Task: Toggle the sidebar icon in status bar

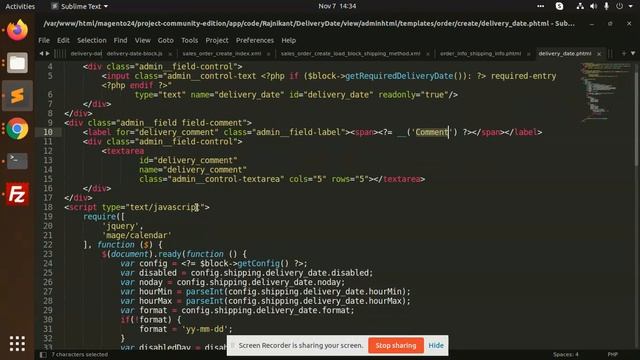Action: (x=43, y=354)
